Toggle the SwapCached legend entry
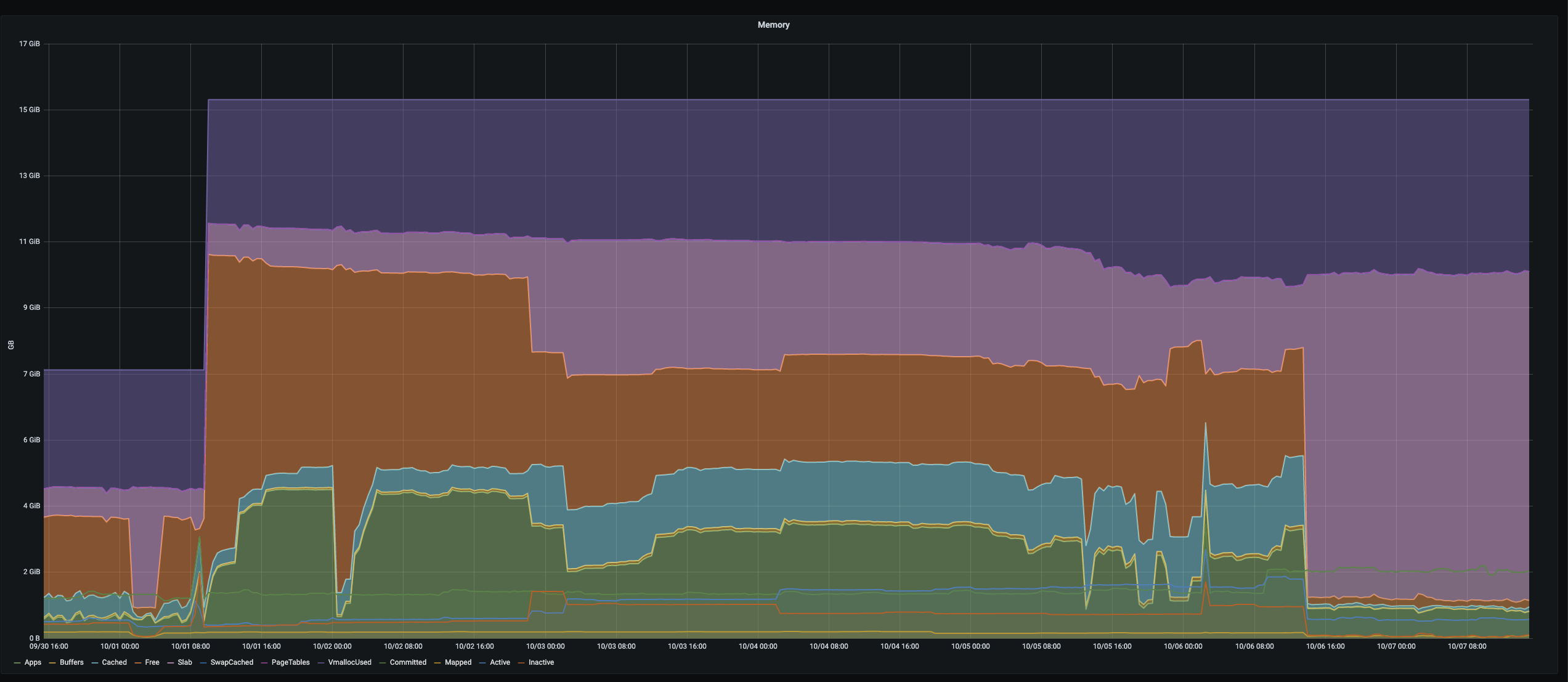This screenshot has width=1568, height=682. (x=232, y=662)
